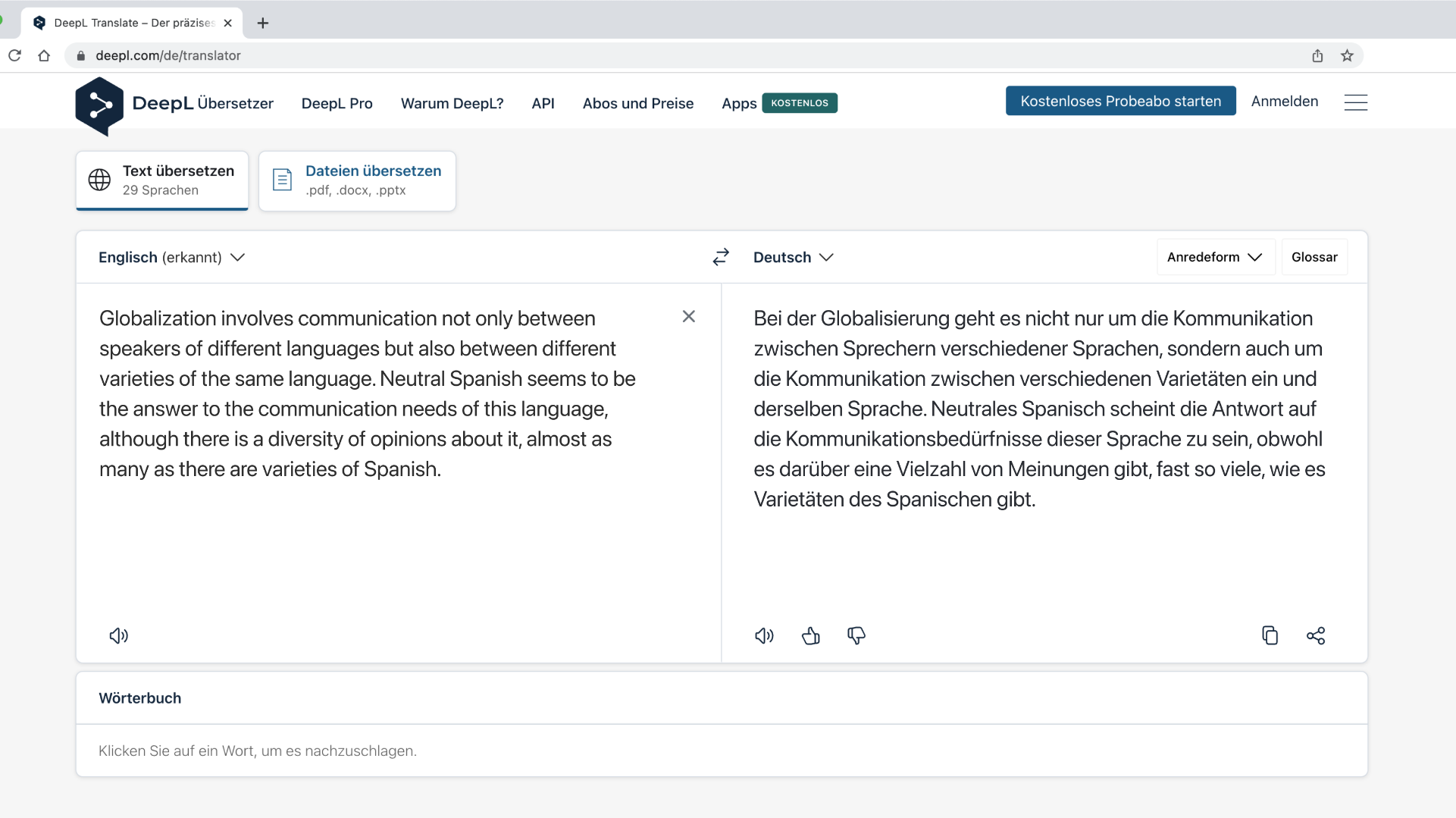This screenshot has height=818, width=1456.
Task: Open the Glossar button
Action: coord(1314,257)
